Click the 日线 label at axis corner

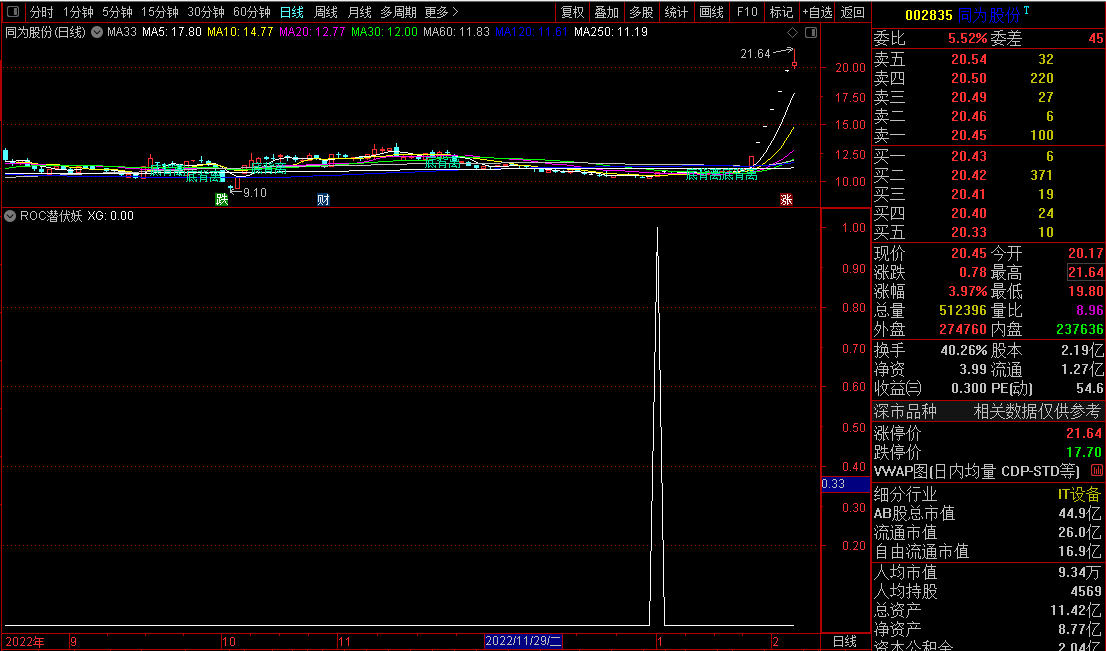pos(844,642)
